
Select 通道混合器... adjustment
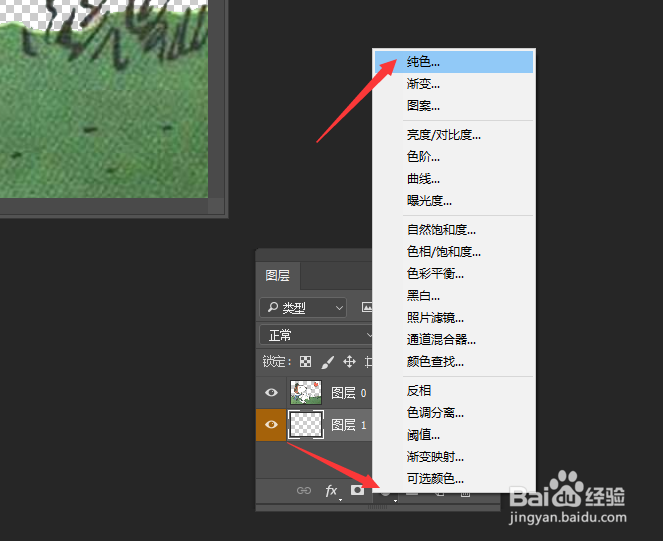point(454,340)
